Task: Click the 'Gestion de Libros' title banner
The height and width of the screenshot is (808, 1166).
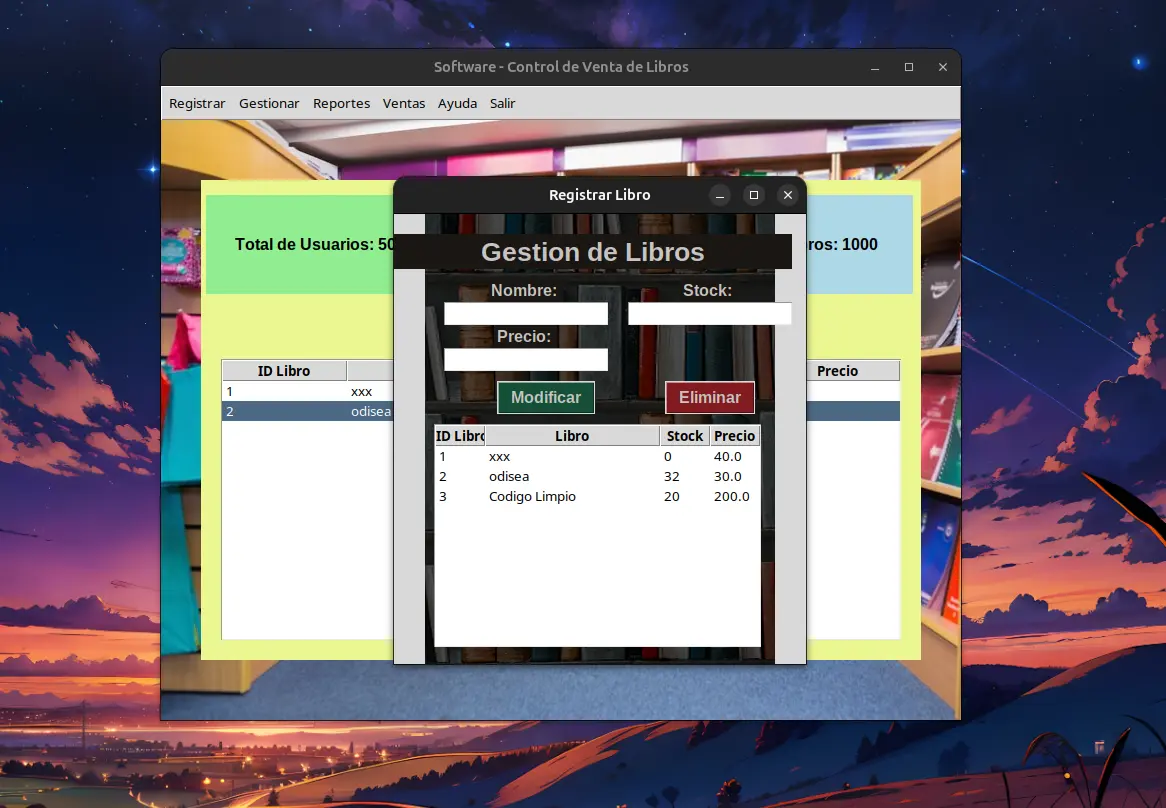Action: pyautogui.click(x=593, y=252)
